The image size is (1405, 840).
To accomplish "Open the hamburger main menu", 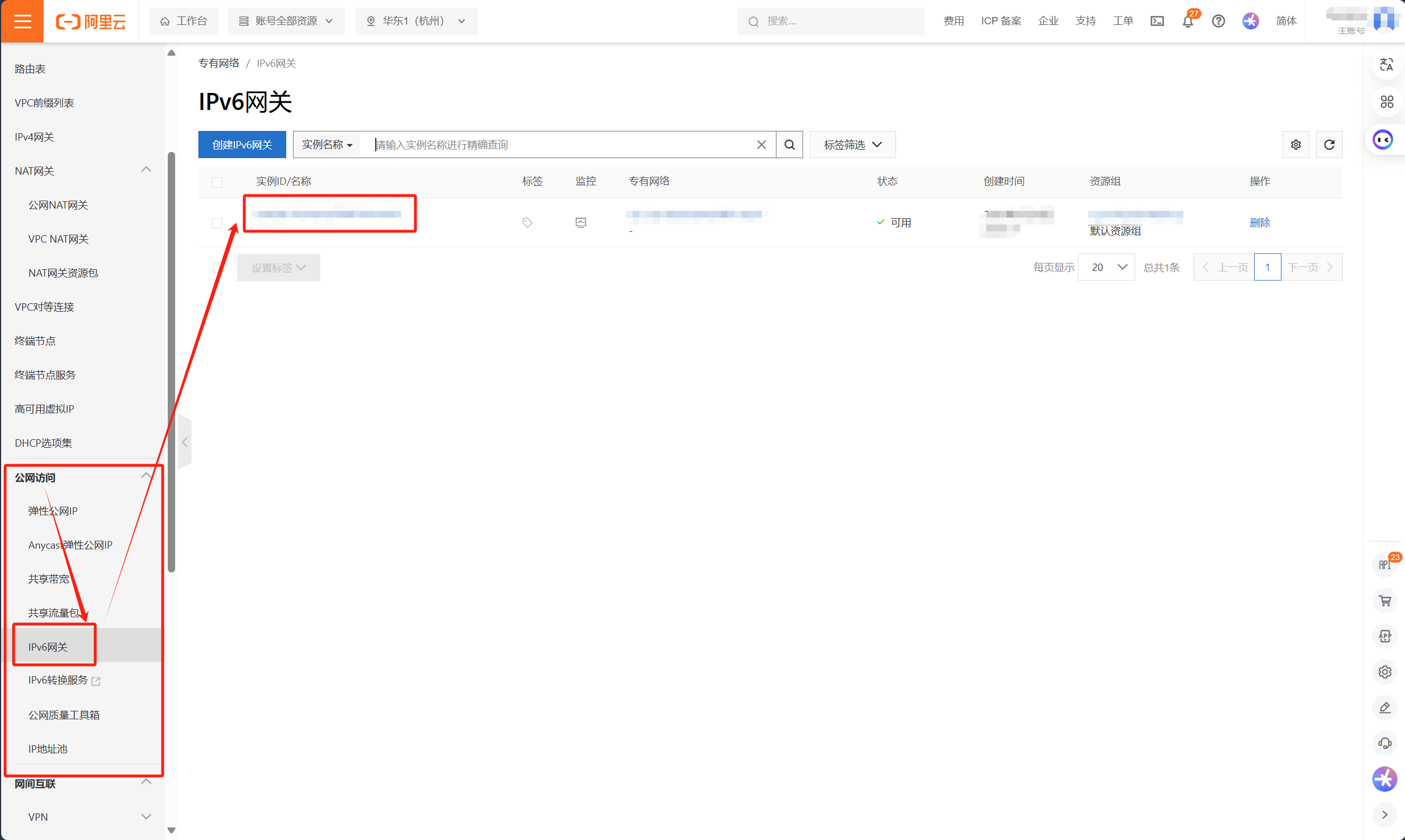I will coord(22,21).
